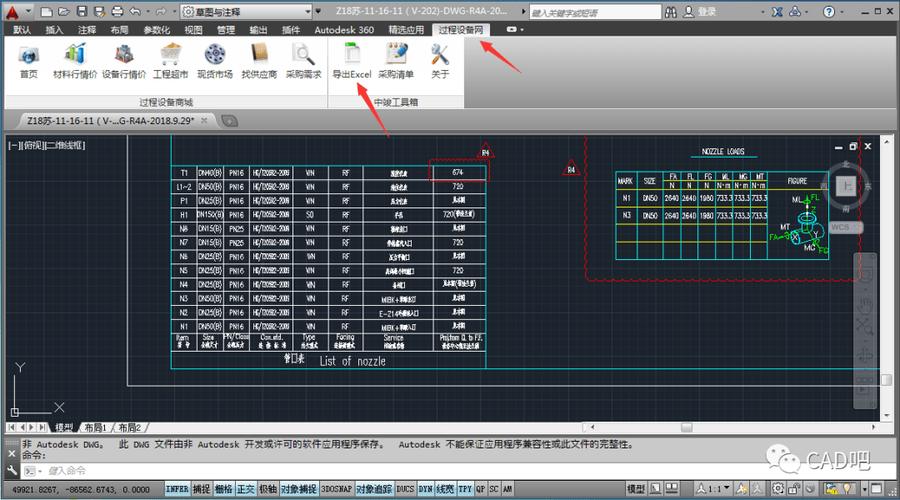Create a new drawing from quick access toolbar
This screenshot has width=900, height=500.
pos(46,11)
